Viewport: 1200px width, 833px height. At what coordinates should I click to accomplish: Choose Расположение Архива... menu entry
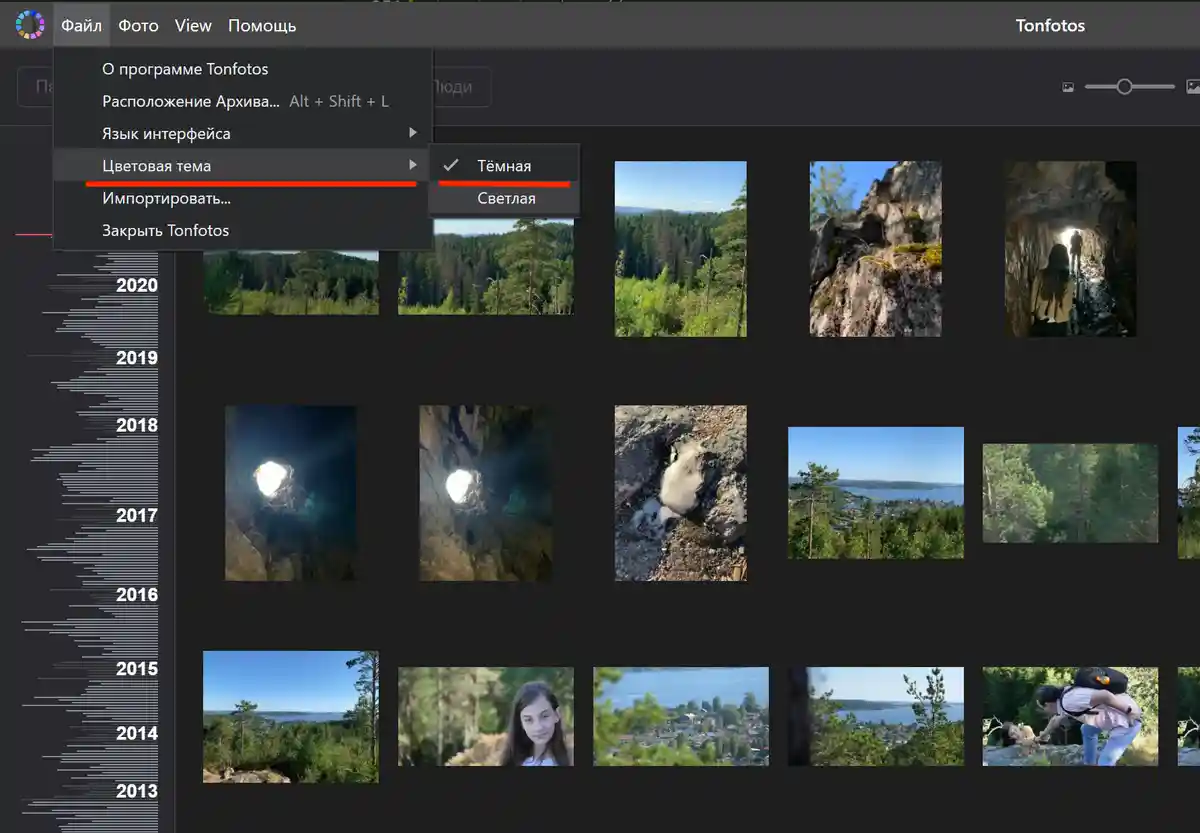click(243, 101)
